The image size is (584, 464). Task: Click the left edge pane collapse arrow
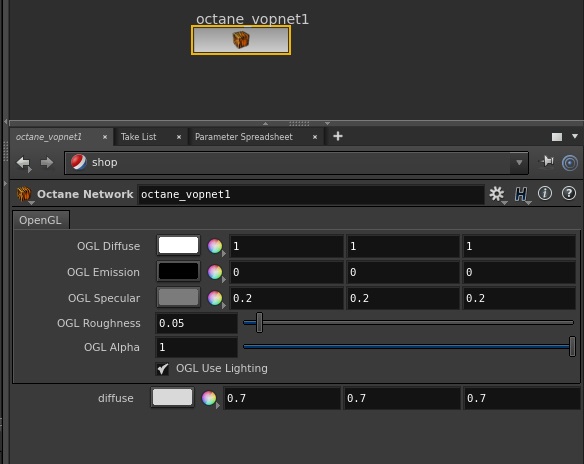tap(5, 122)
